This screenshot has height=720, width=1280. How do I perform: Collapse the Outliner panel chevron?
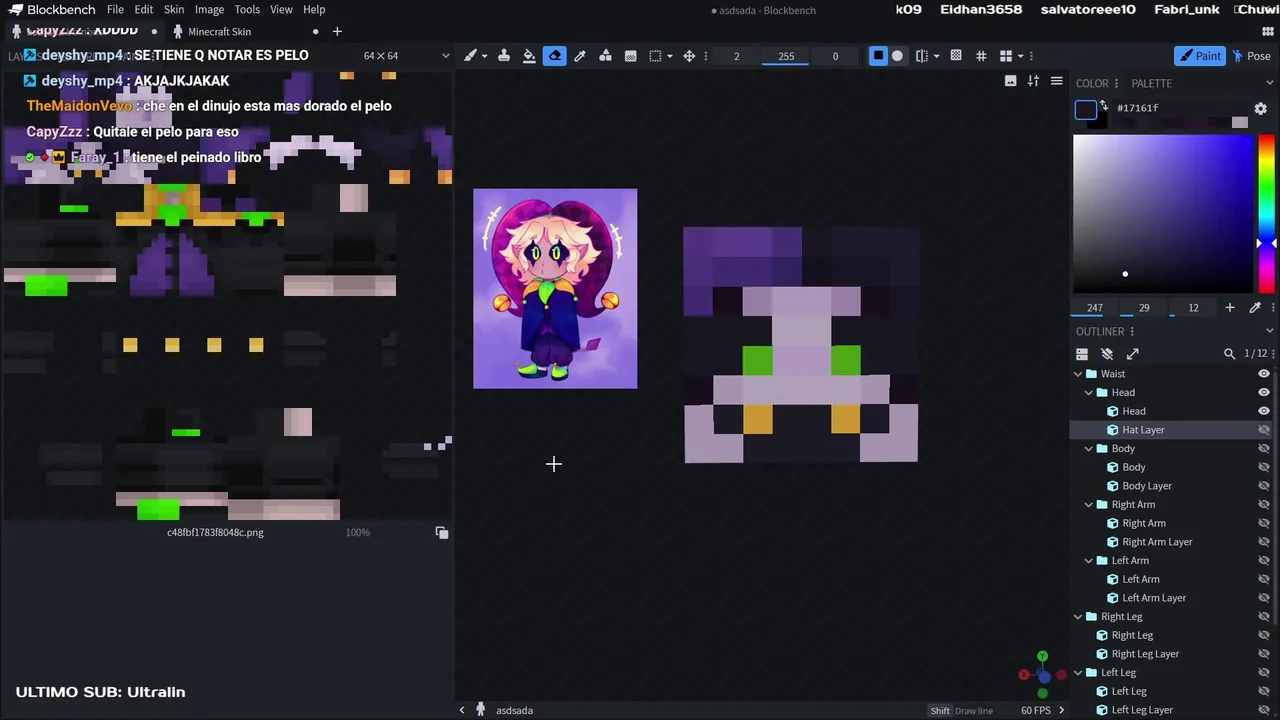(x=1269, y=331)
